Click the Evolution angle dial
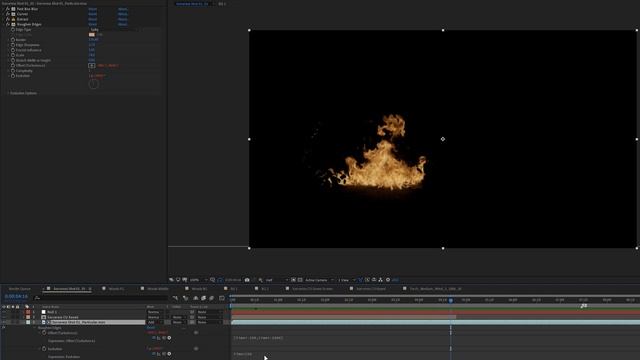The width and height of the screenshot is (640, 360). click(x=93, y=84)
